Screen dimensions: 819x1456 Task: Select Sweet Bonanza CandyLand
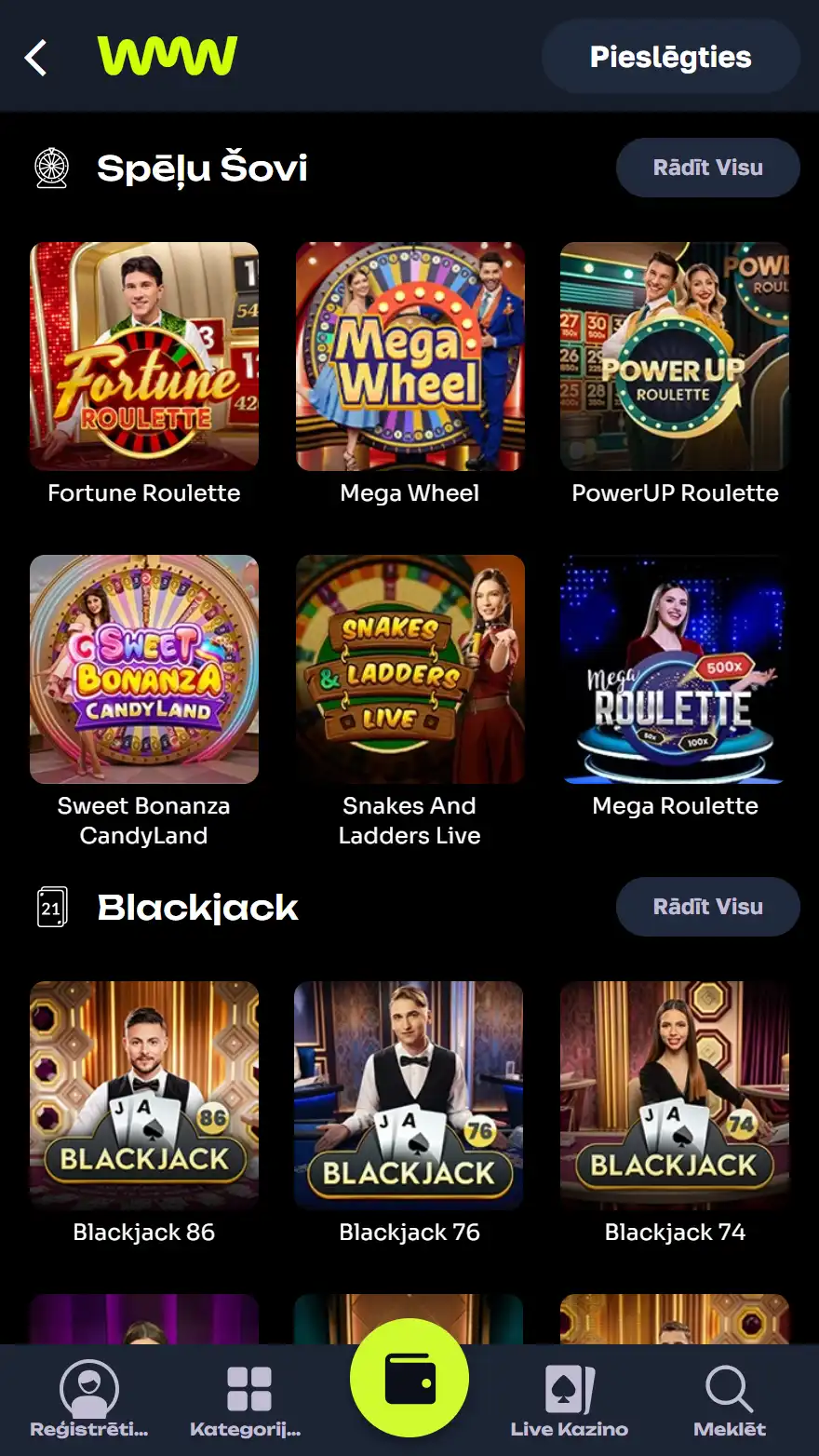tap(144, 668)
